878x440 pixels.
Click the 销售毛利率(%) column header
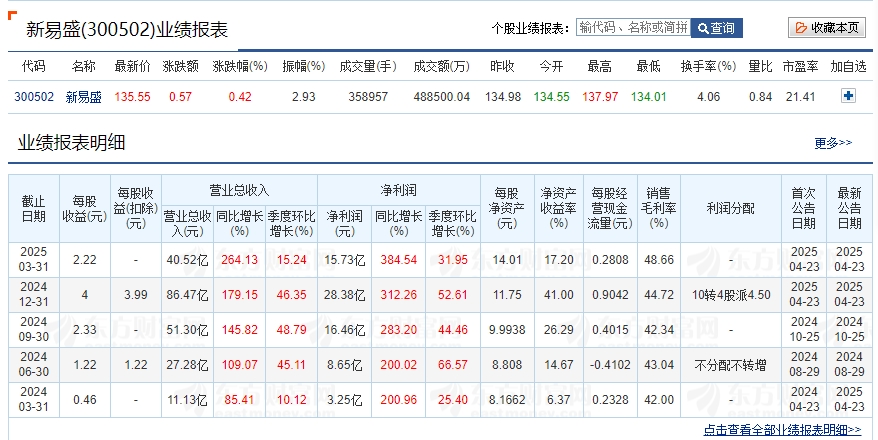click(x=658, y=209)
